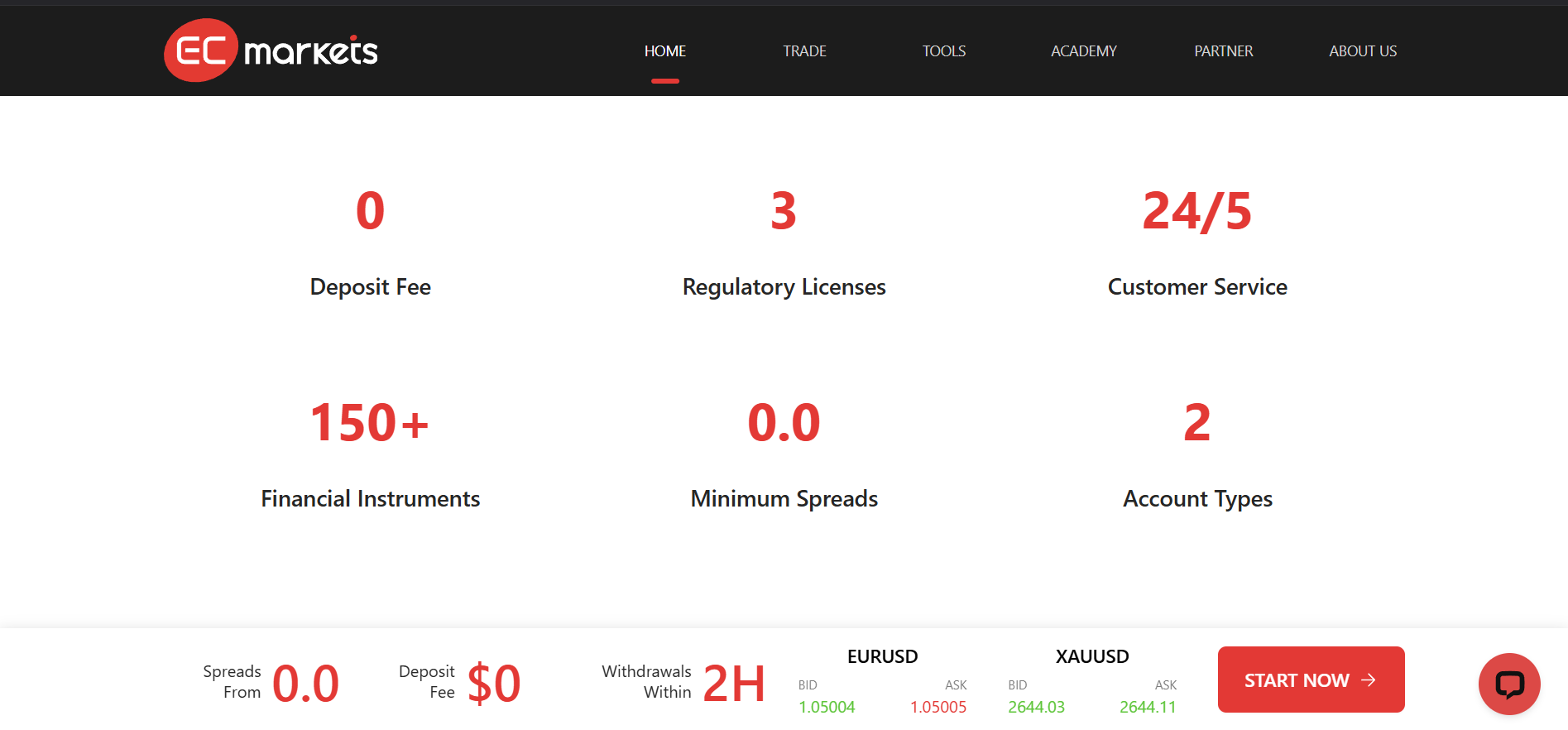Select the 150+ figure
This screenshot has width=1568, height=730.
(370, 423)
